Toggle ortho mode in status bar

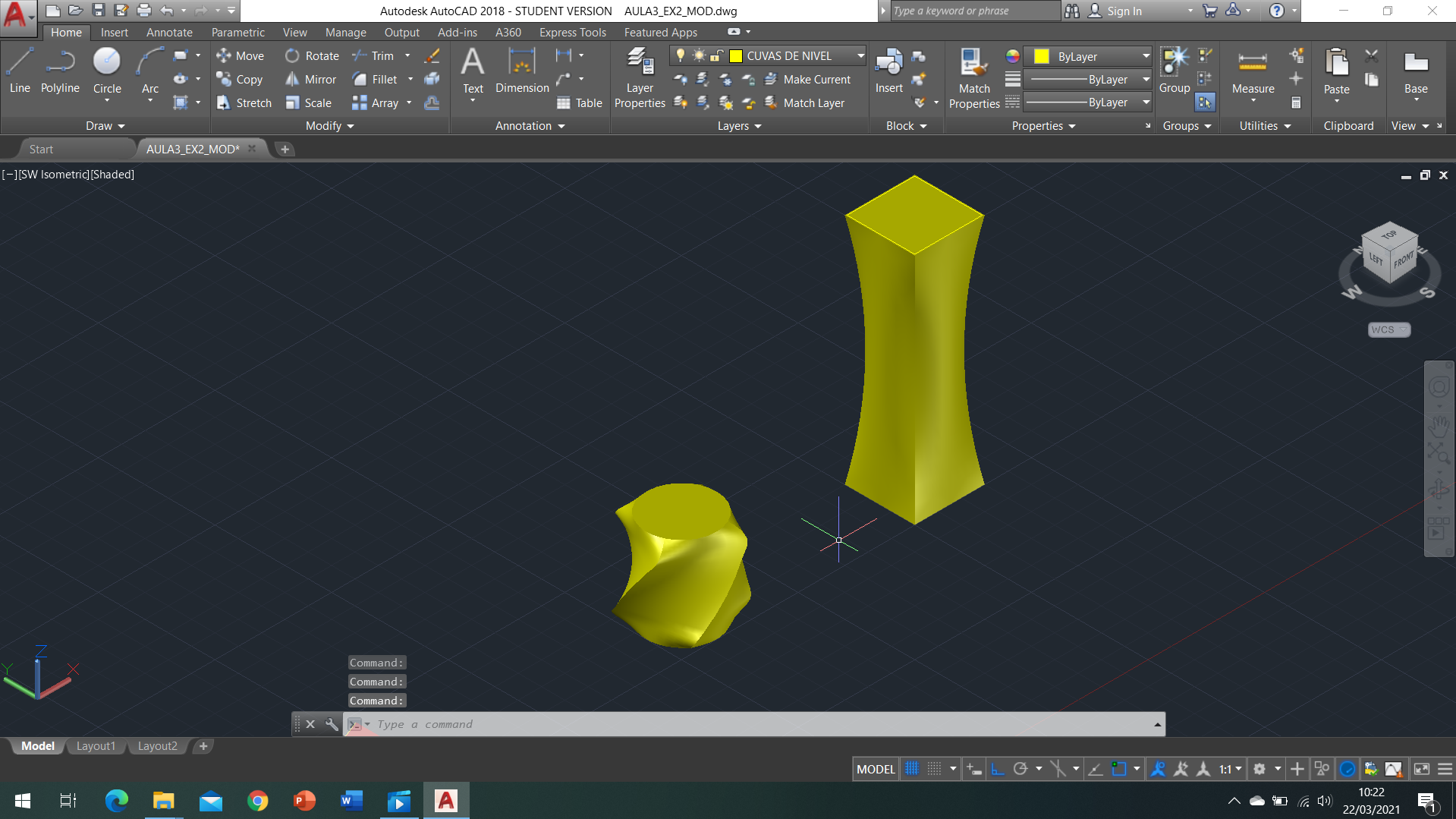coord(998,769)
